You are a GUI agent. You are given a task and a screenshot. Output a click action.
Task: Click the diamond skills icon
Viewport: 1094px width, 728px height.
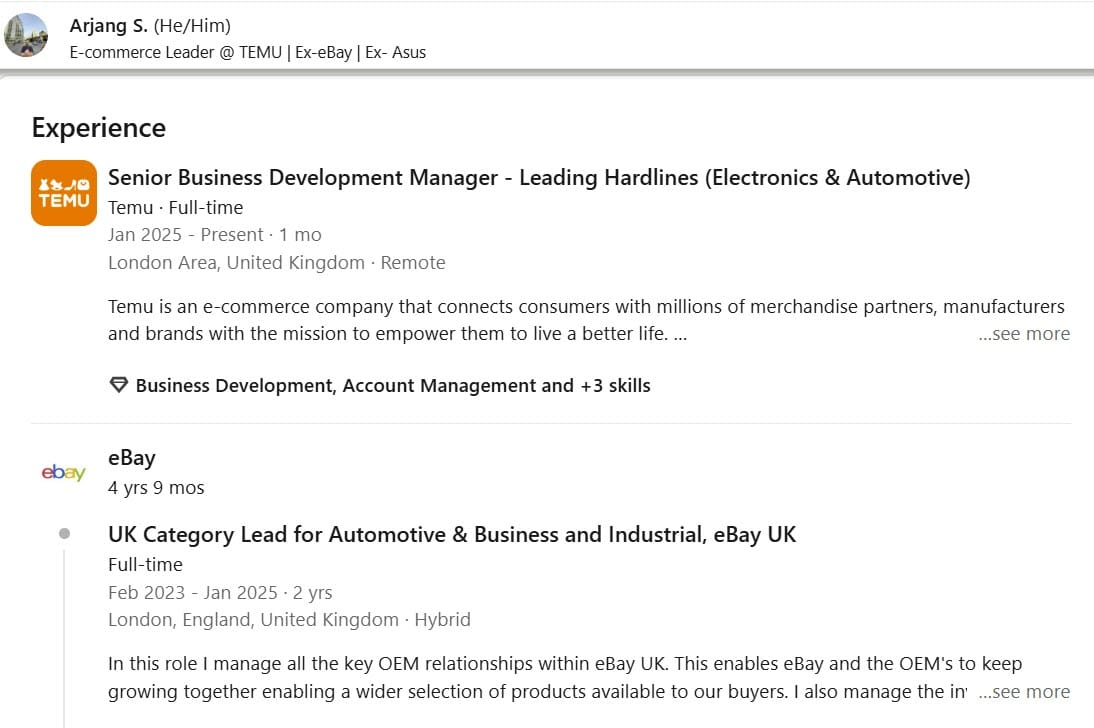(x=119, y=386)
